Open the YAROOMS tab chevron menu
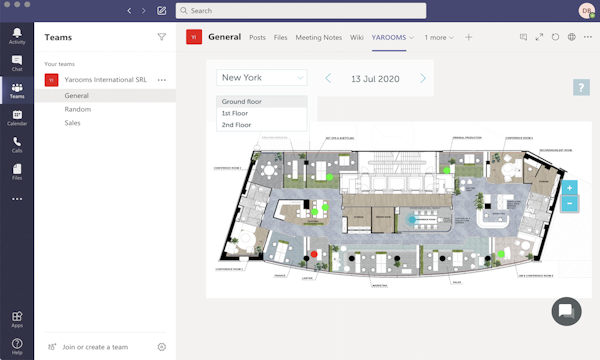600x360 pixels. (x=412, y=37)
